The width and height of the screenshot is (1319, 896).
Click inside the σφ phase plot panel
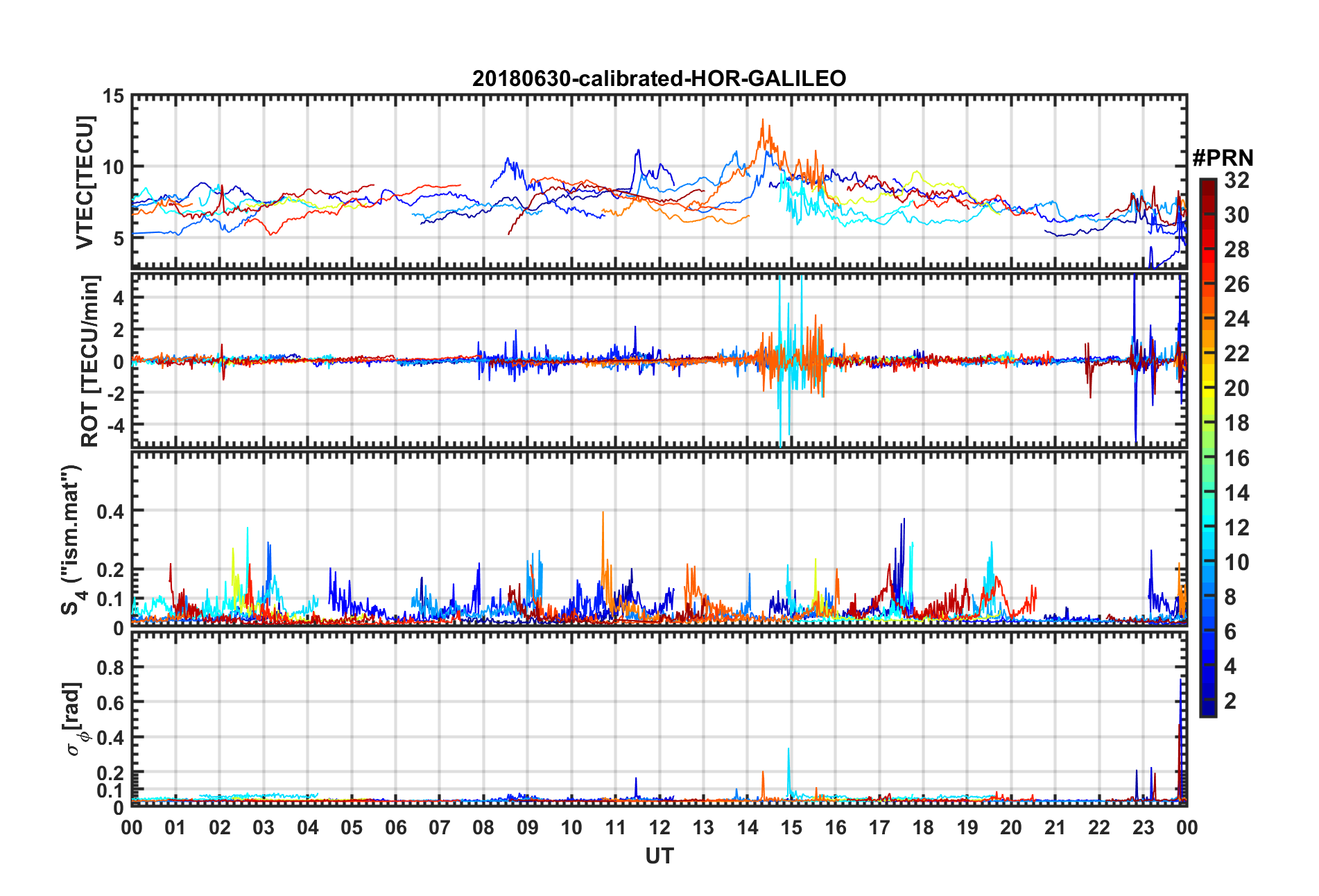point(659,718)
